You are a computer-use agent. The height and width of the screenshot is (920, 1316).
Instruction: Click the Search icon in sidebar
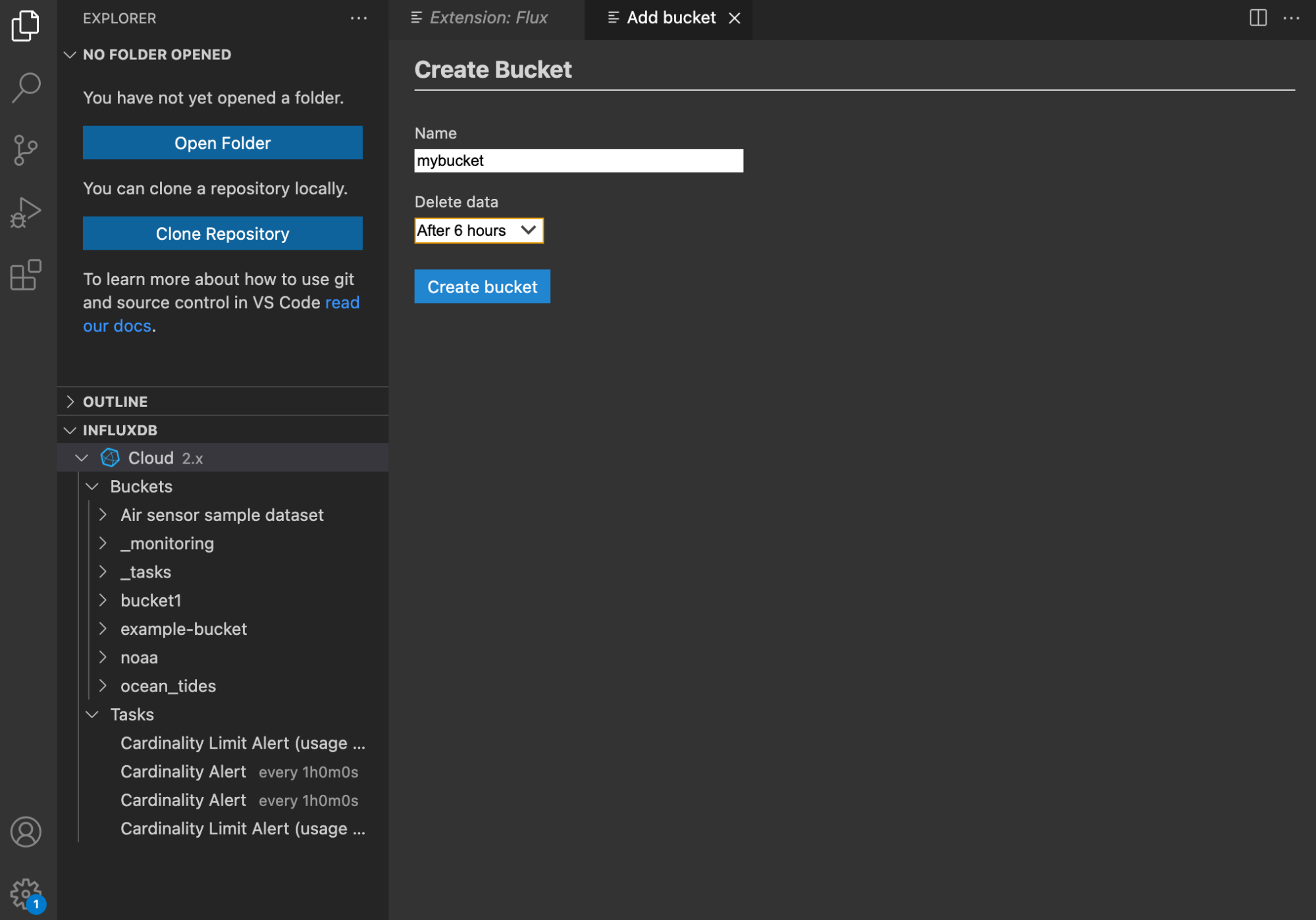(x=27, y=86)
